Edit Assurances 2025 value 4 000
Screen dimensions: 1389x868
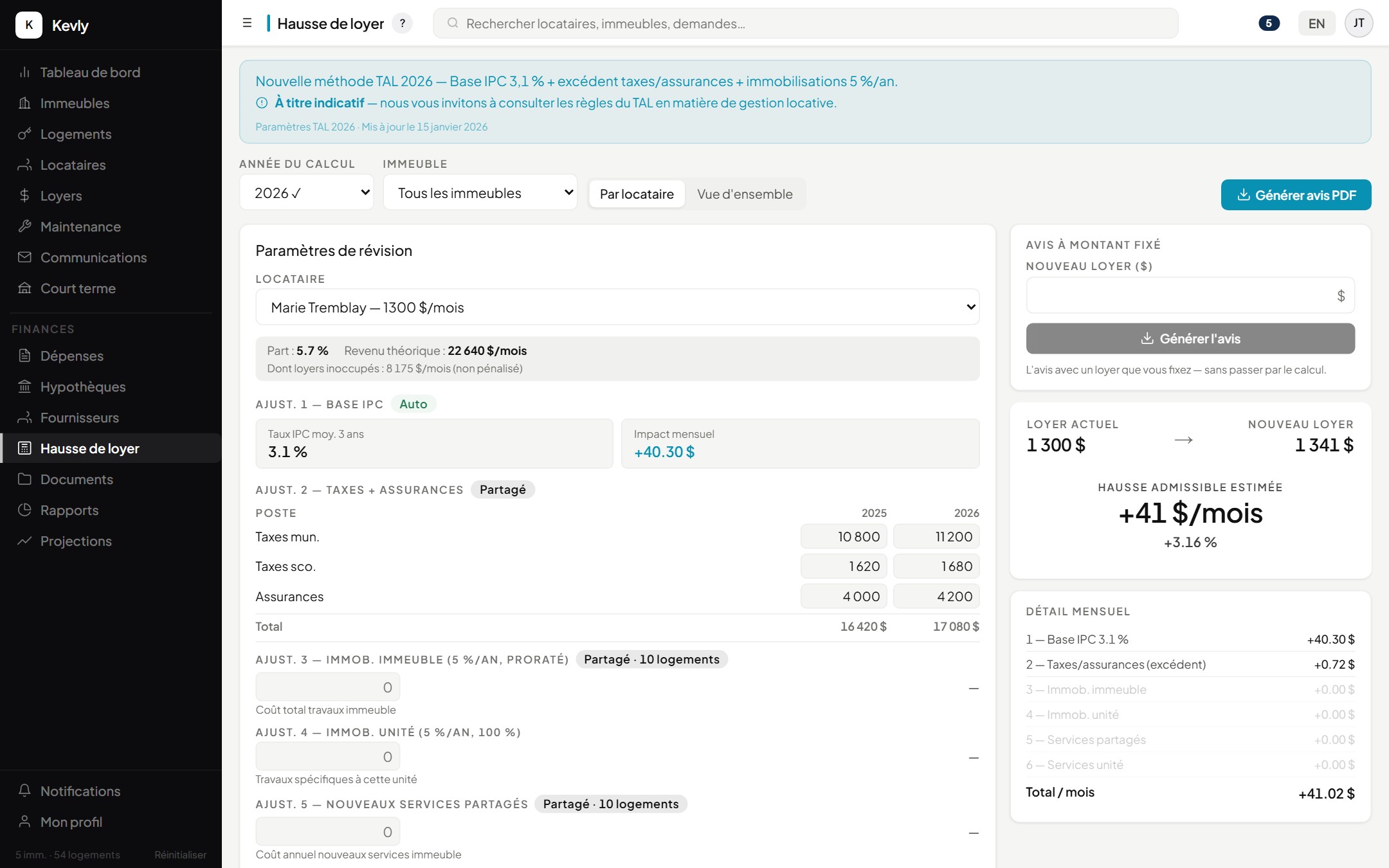coord(844,597)
